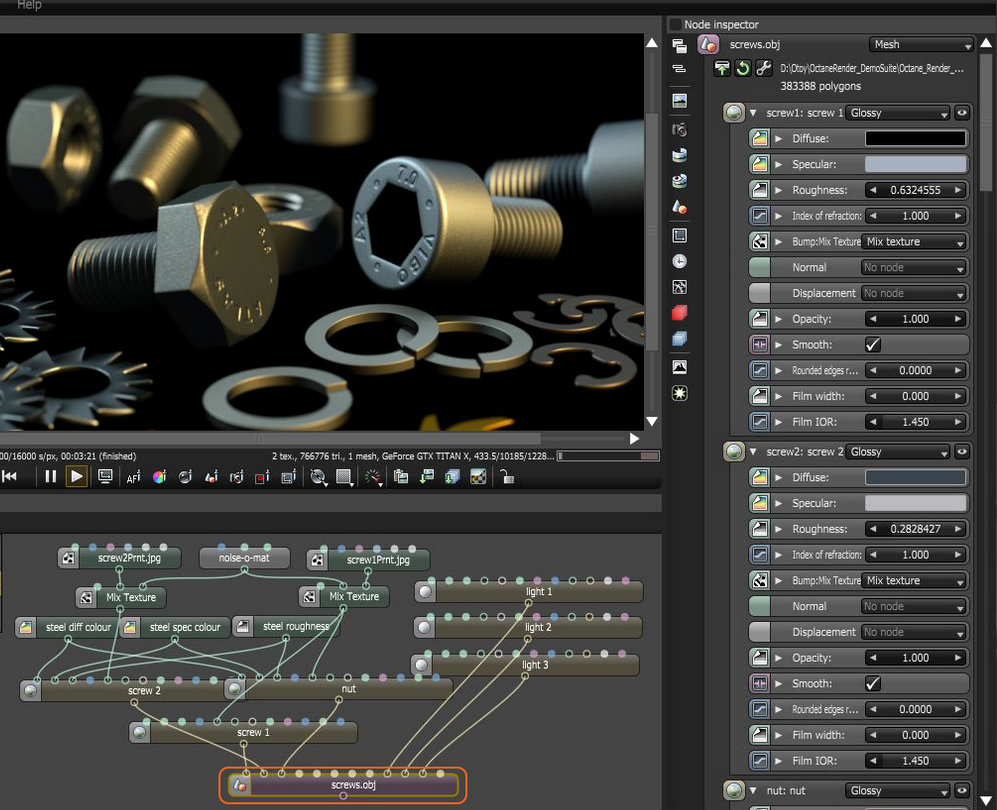The height and width of the screenshot is (810, 997).
Task: Click the AF auto focus picker icon
Action: (133, 477)
